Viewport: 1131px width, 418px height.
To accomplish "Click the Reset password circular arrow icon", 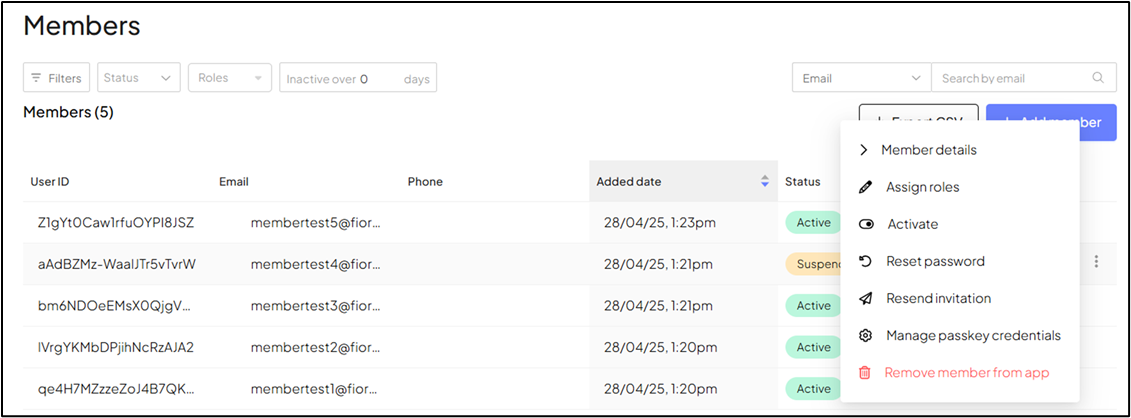I will coord(866,261).
